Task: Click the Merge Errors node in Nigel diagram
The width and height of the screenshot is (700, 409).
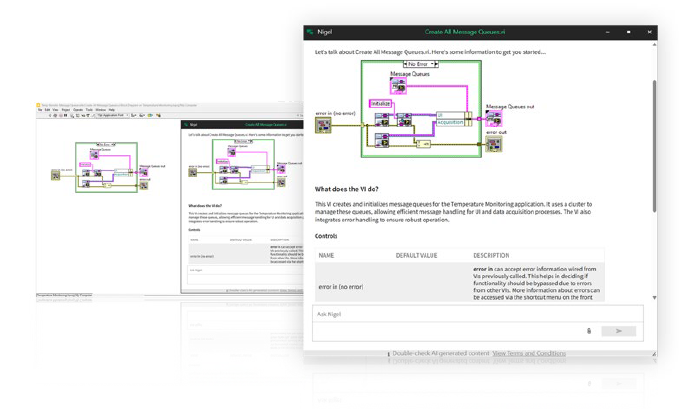Action: coord(423,144)
